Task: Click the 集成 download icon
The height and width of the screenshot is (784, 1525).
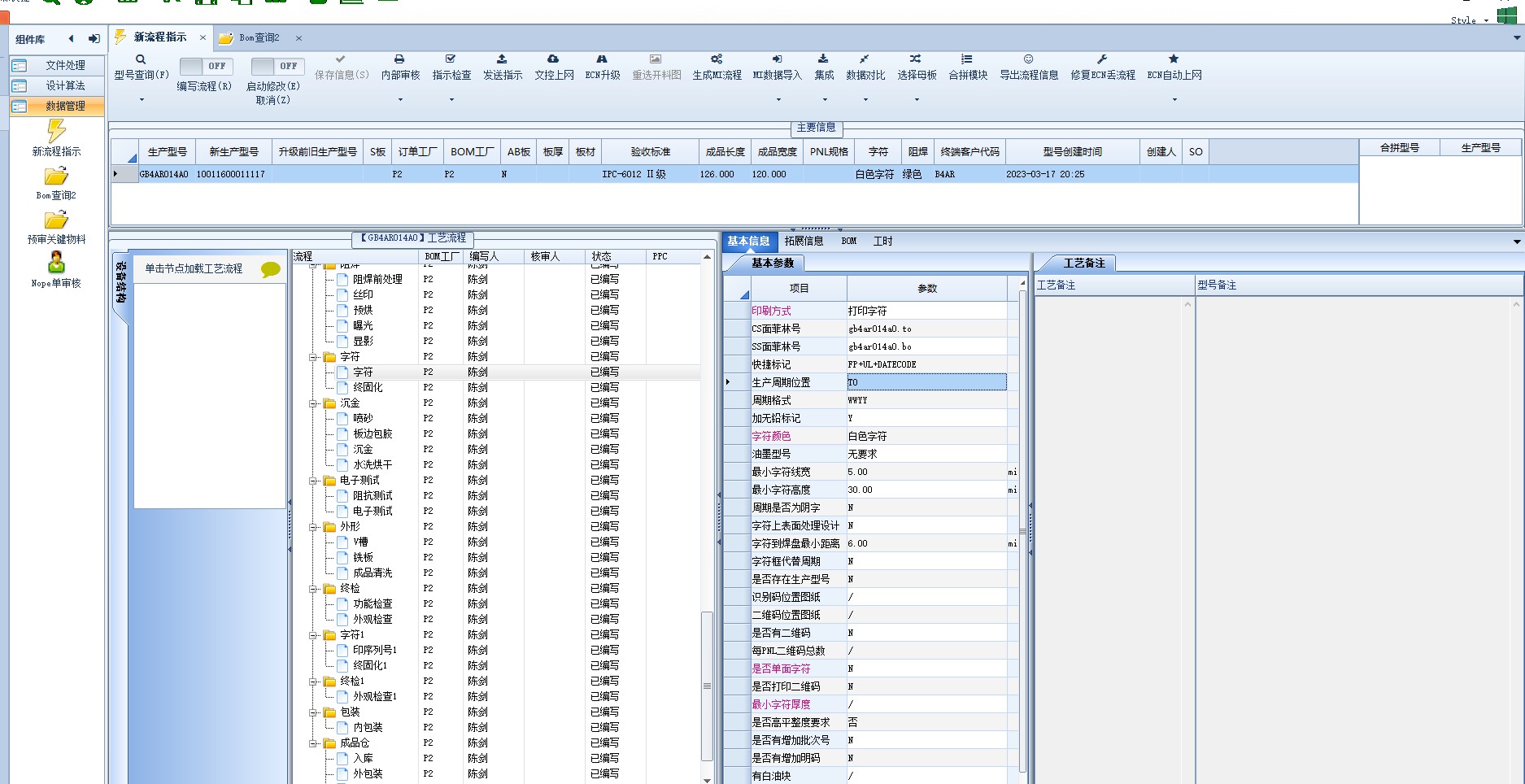Action: click(823, 59)
